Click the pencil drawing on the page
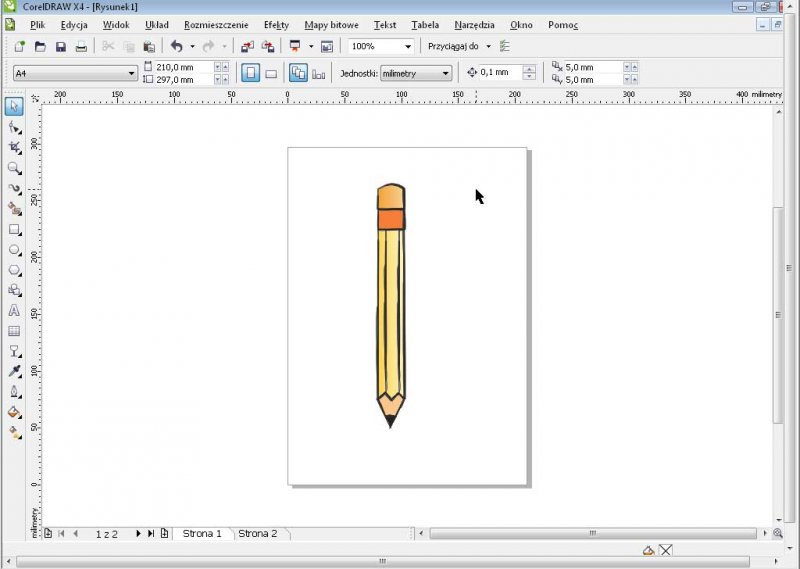Viewport: 800px width, 569px height. point(390,310)
